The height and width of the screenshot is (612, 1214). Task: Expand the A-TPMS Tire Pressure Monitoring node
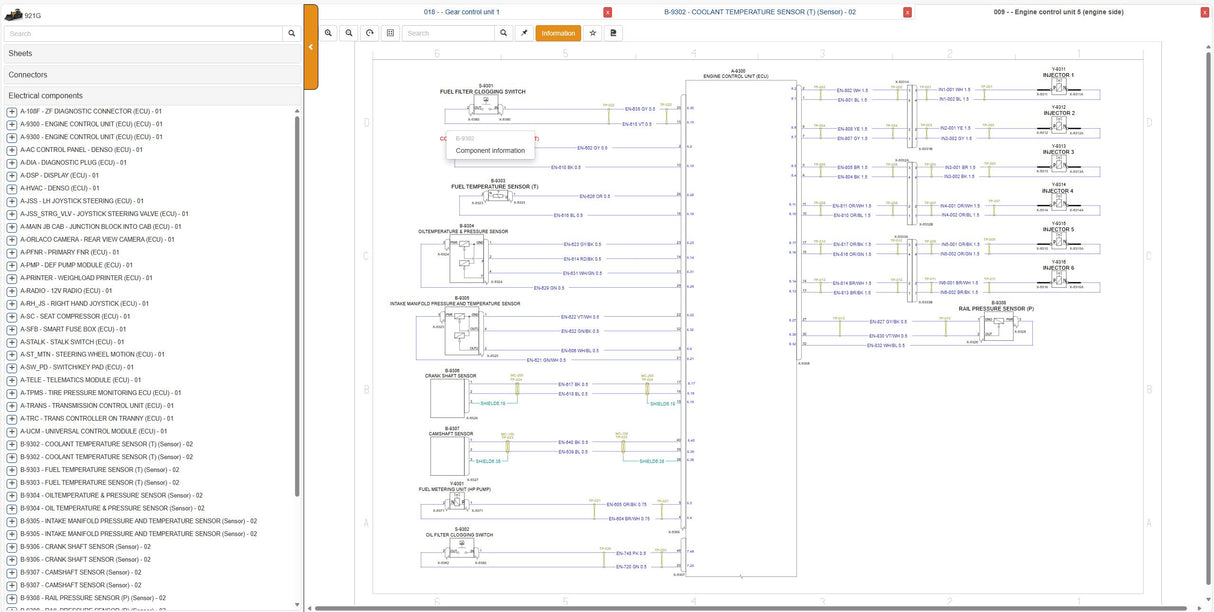[12, 393]
